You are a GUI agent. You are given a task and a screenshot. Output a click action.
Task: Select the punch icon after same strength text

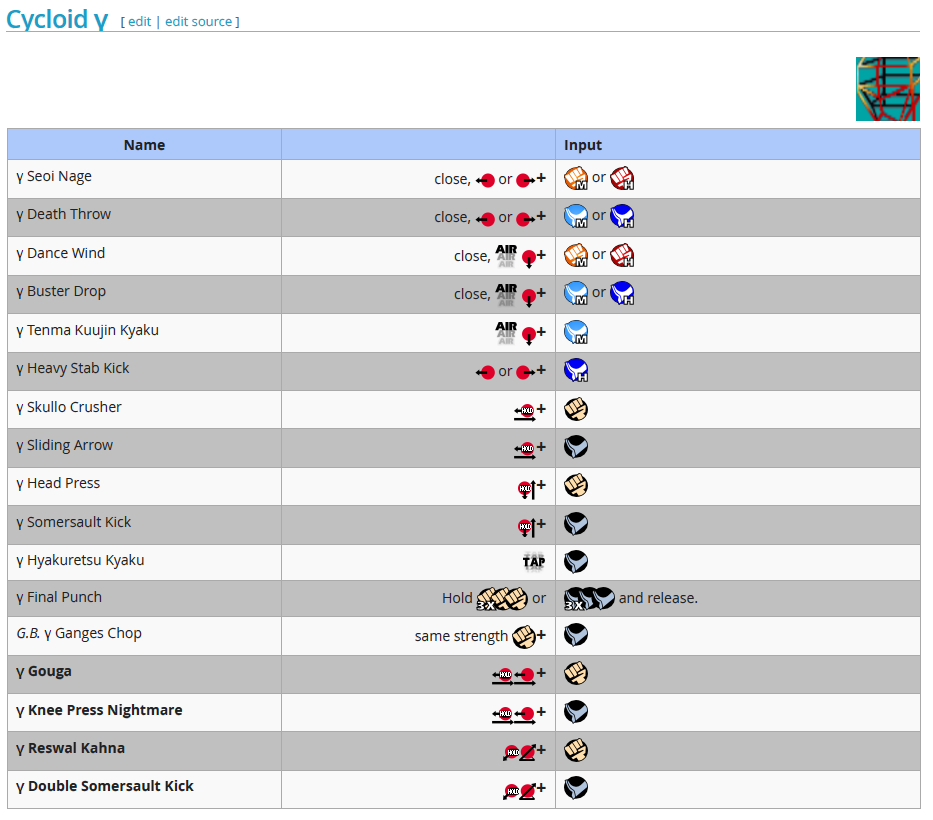click(x=524, y=637)
